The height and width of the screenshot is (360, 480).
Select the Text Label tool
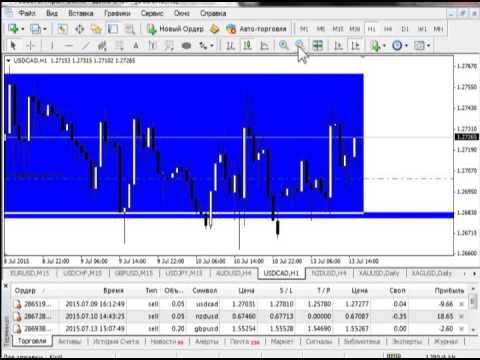(x=153, y=45)
